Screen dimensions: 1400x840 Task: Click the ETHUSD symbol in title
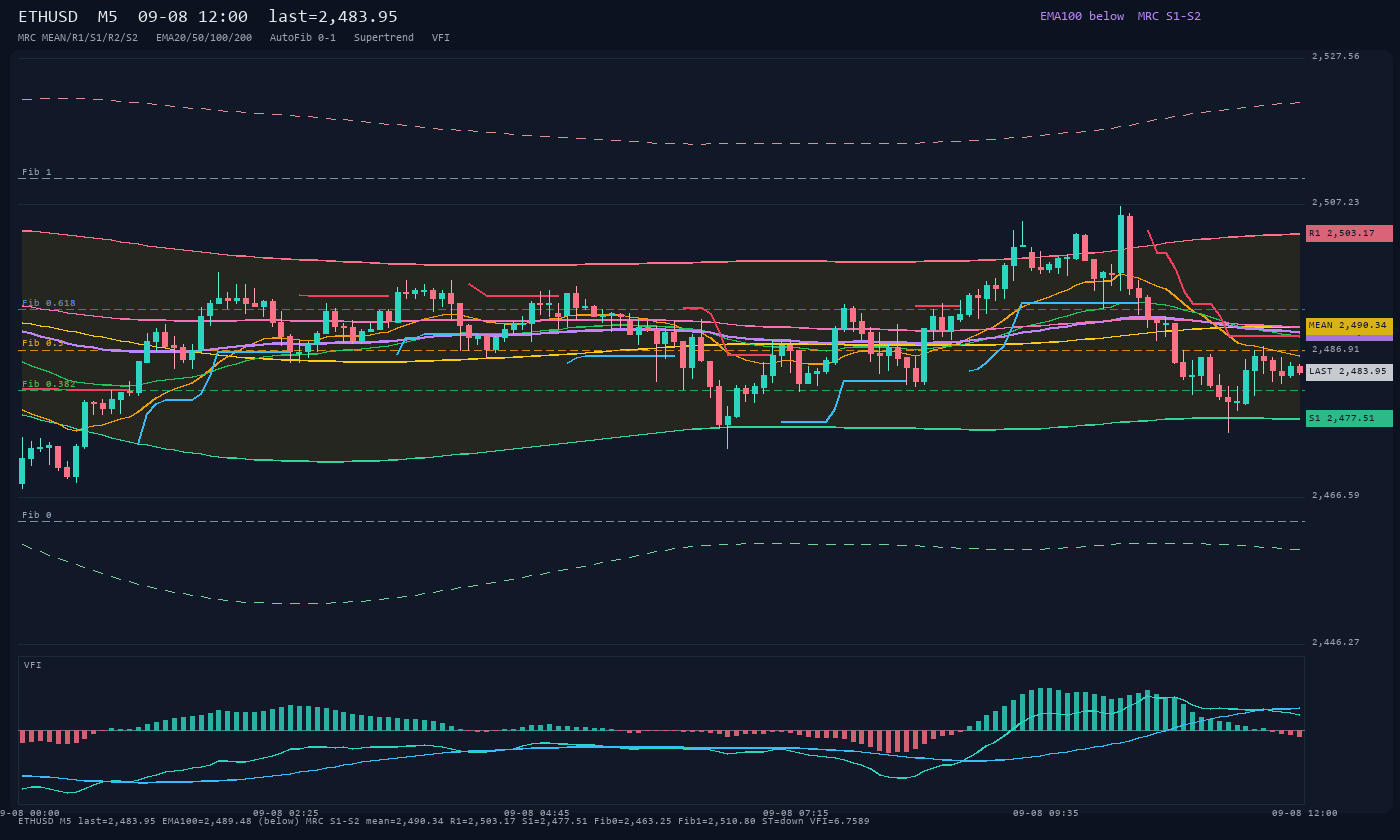50,17
